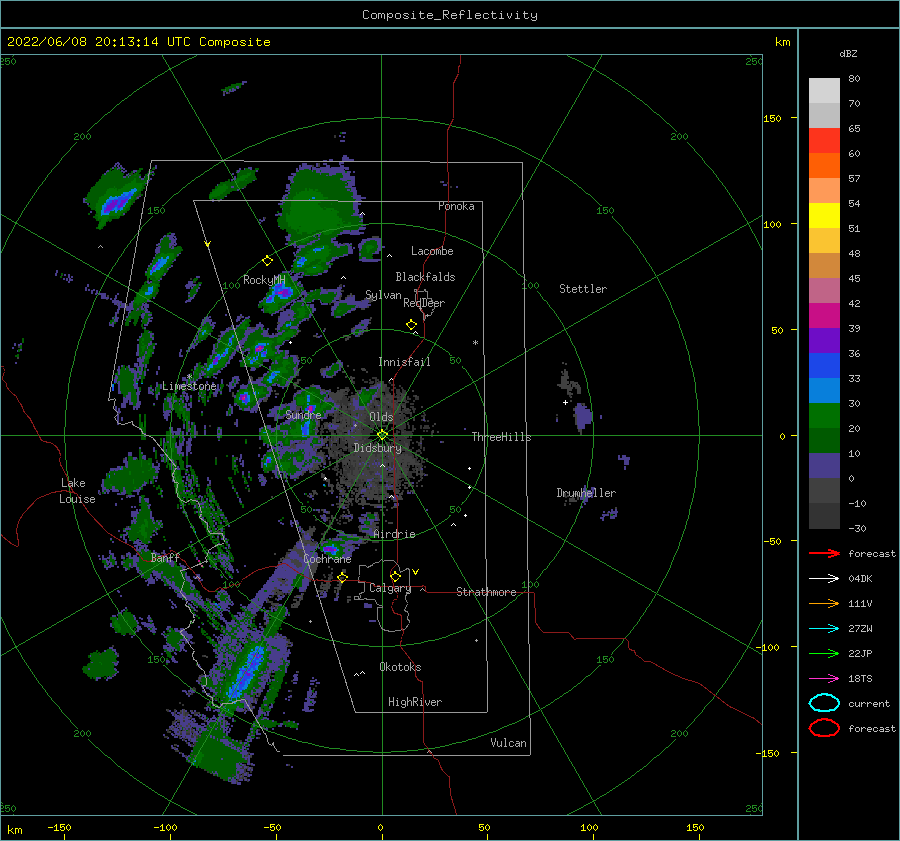Pick the bright green 20-30 dBZ swatch
900x841 pixels.
tap(824, 416)
